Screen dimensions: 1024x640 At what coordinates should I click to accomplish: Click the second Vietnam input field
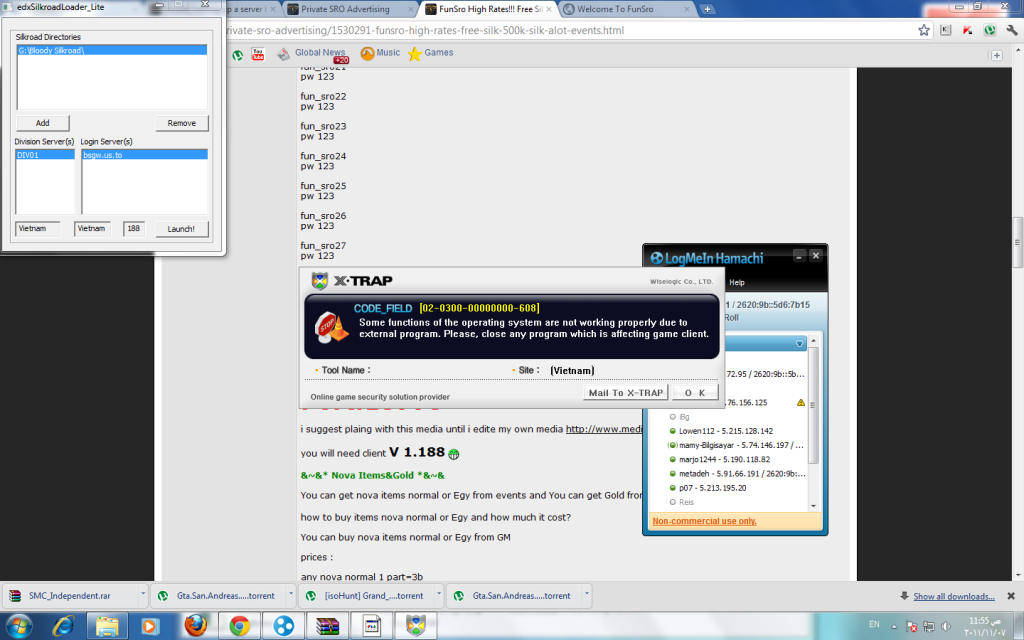tap(92, 229)
